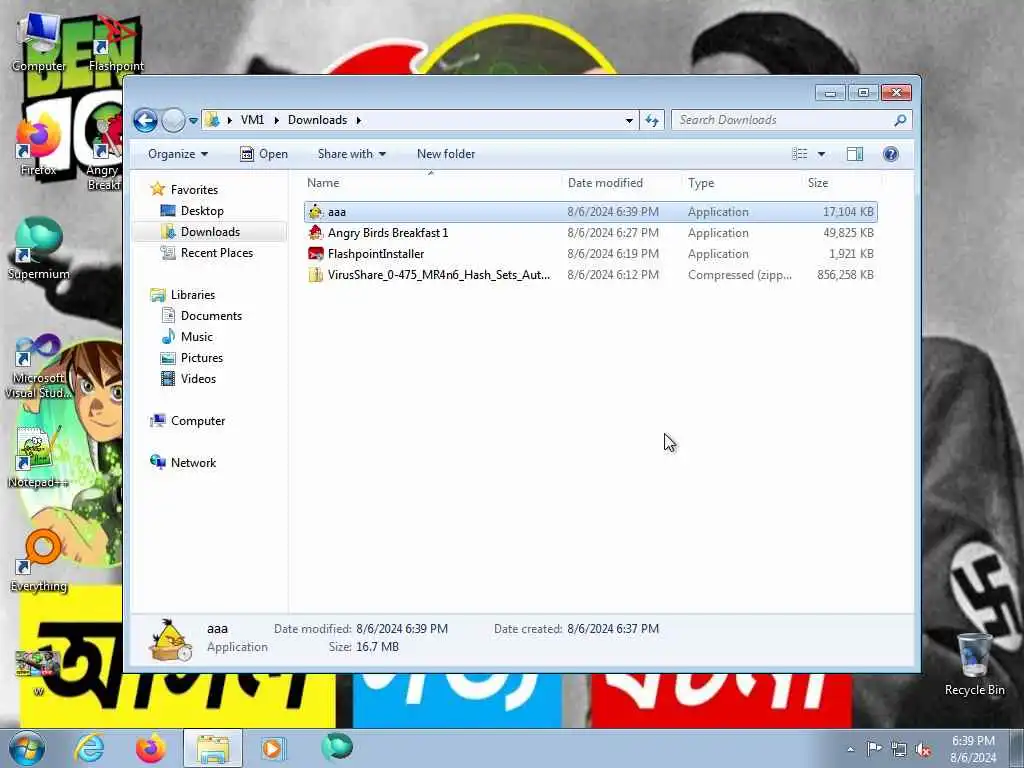The width and height of the screenshot is (1024, 768).
Task: Click the magnifier icon in search box
Action: coord(901,120)
